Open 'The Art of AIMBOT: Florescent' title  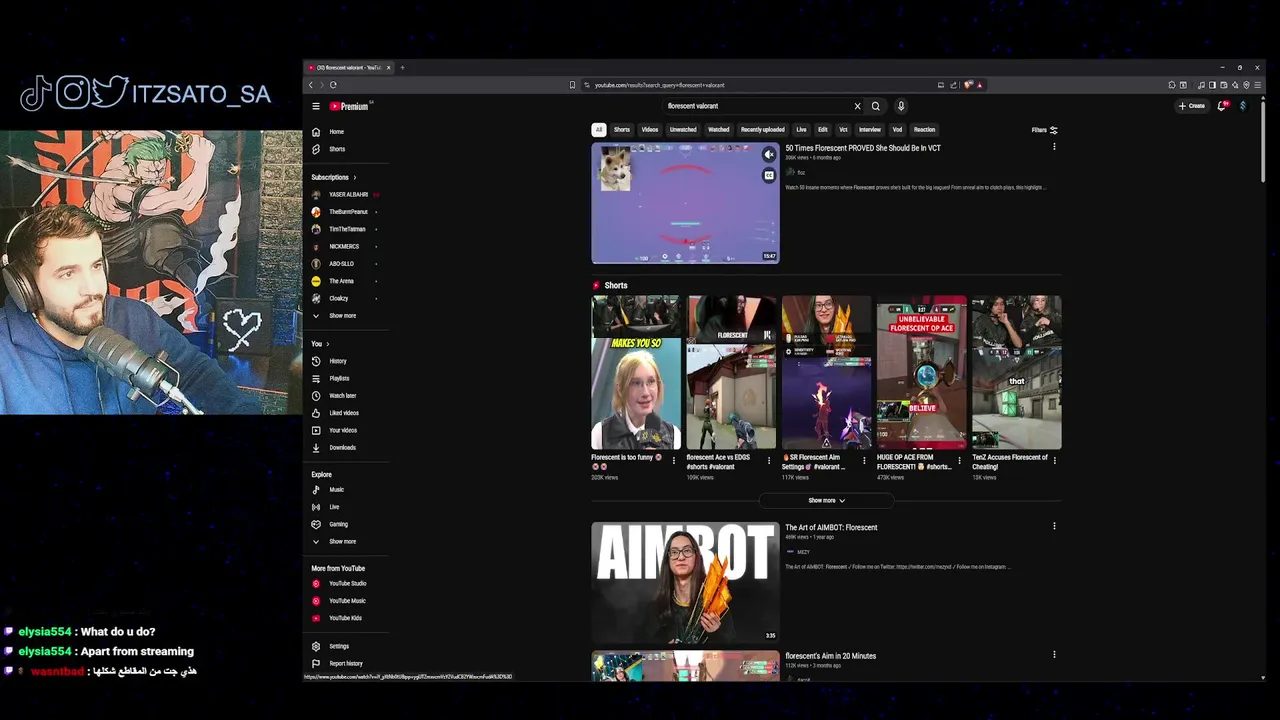coord(831,528)
